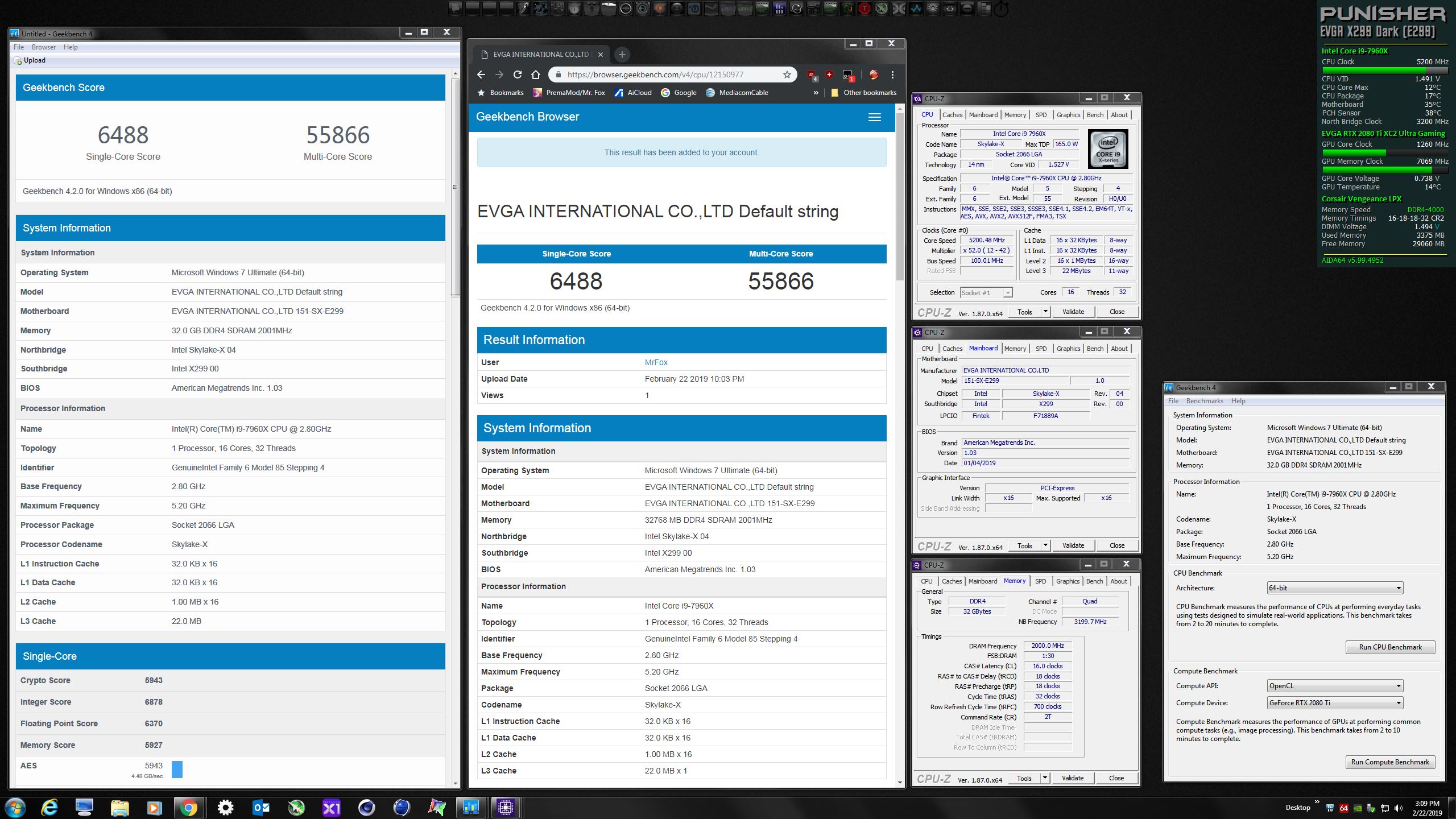Viewport: 1456px width, 819px height.
Task: Click the Chrome back arrow
Action: 481,75
